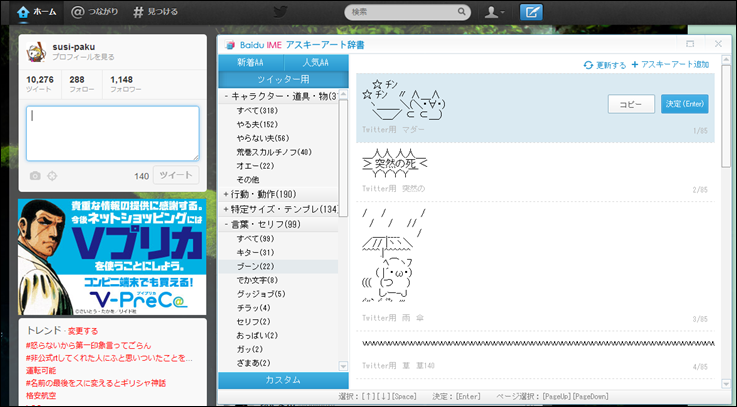This screenshot has width=737, height=407.
Task: Click the add location icon
Action: [52, 176]
